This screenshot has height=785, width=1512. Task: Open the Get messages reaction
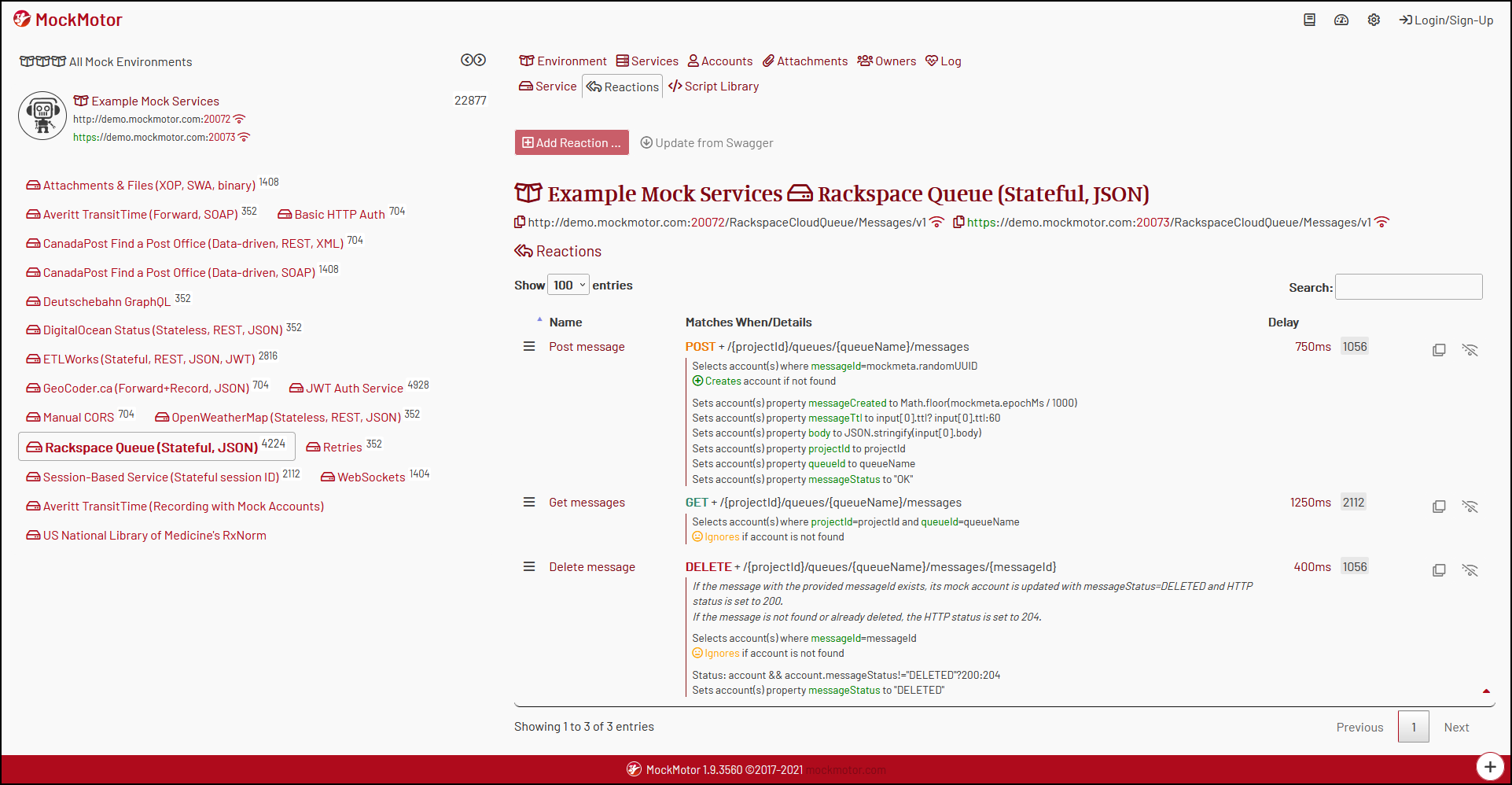pyautogui.click(x=587, y=503)
